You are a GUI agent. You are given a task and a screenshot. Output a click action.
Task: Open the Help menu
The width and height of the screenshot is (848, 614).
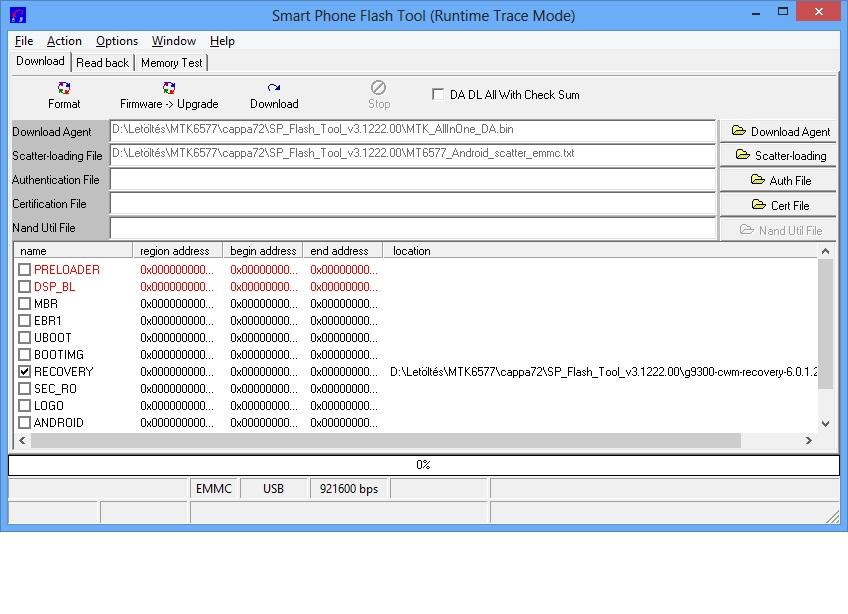tap(222, 41)
